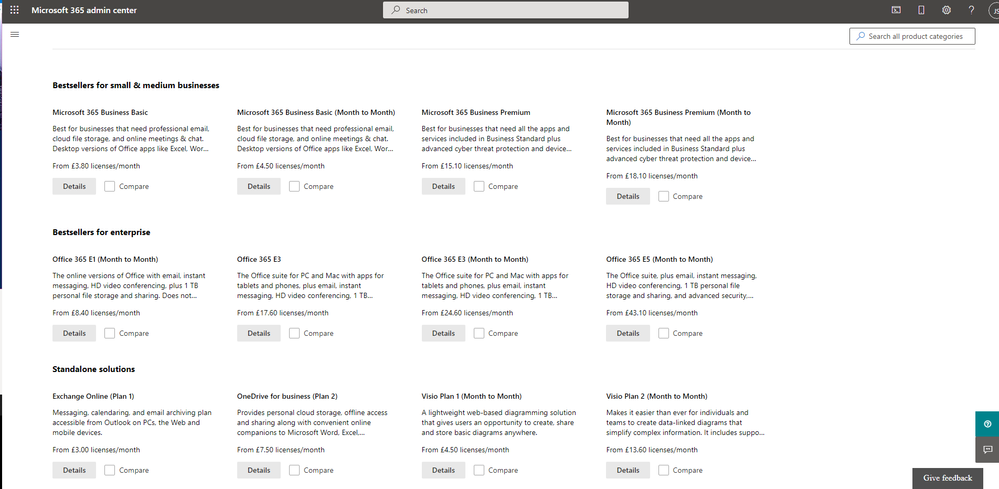The height and width of the screenshot is (489, 999).
Task: Open Details for Office 365 E3 (Month to Month)
Action: pos(443,333)
